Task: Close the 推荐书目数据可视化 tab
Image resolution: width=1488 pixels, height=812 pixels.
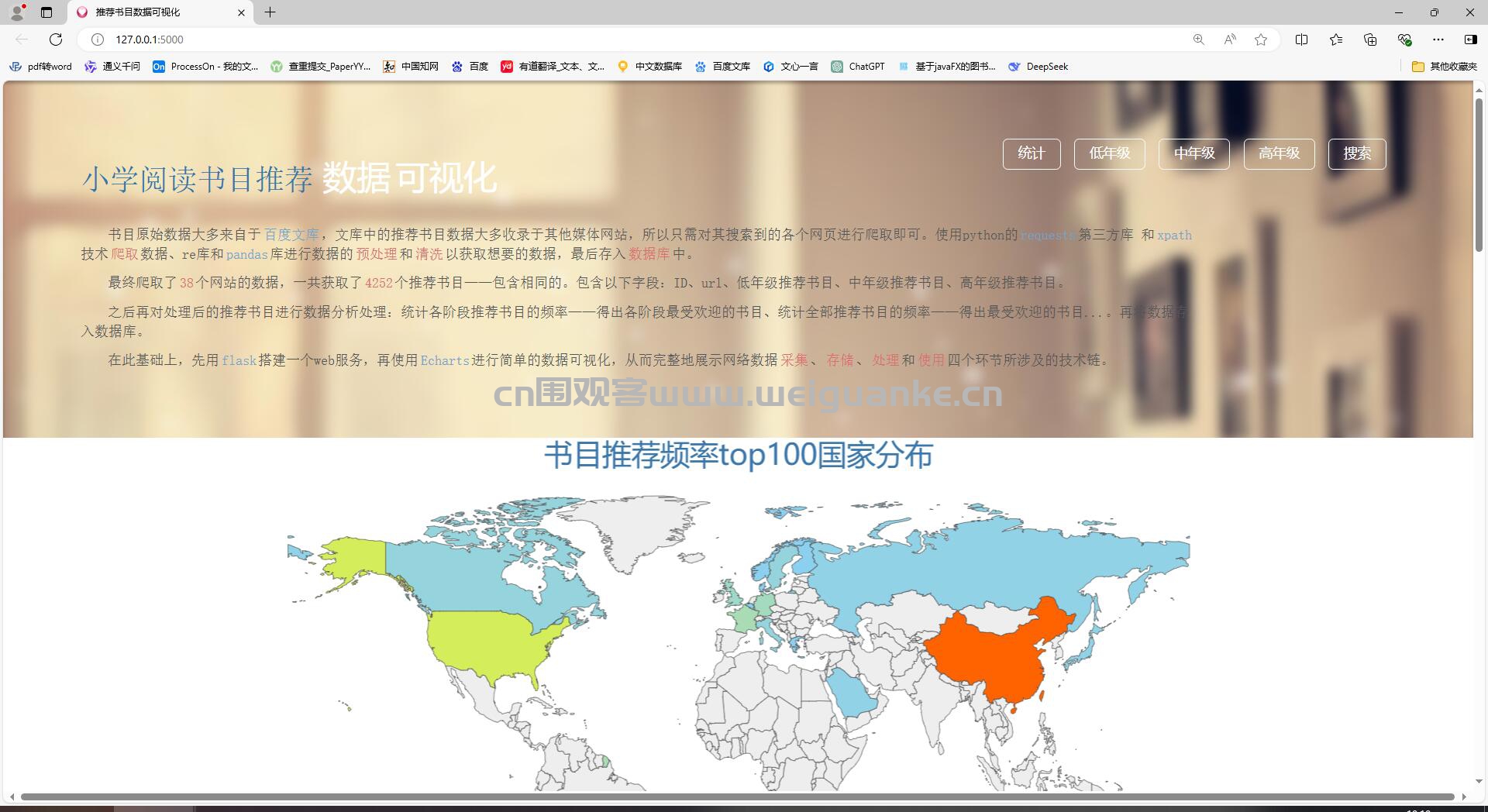Action: tap(241, 12)
